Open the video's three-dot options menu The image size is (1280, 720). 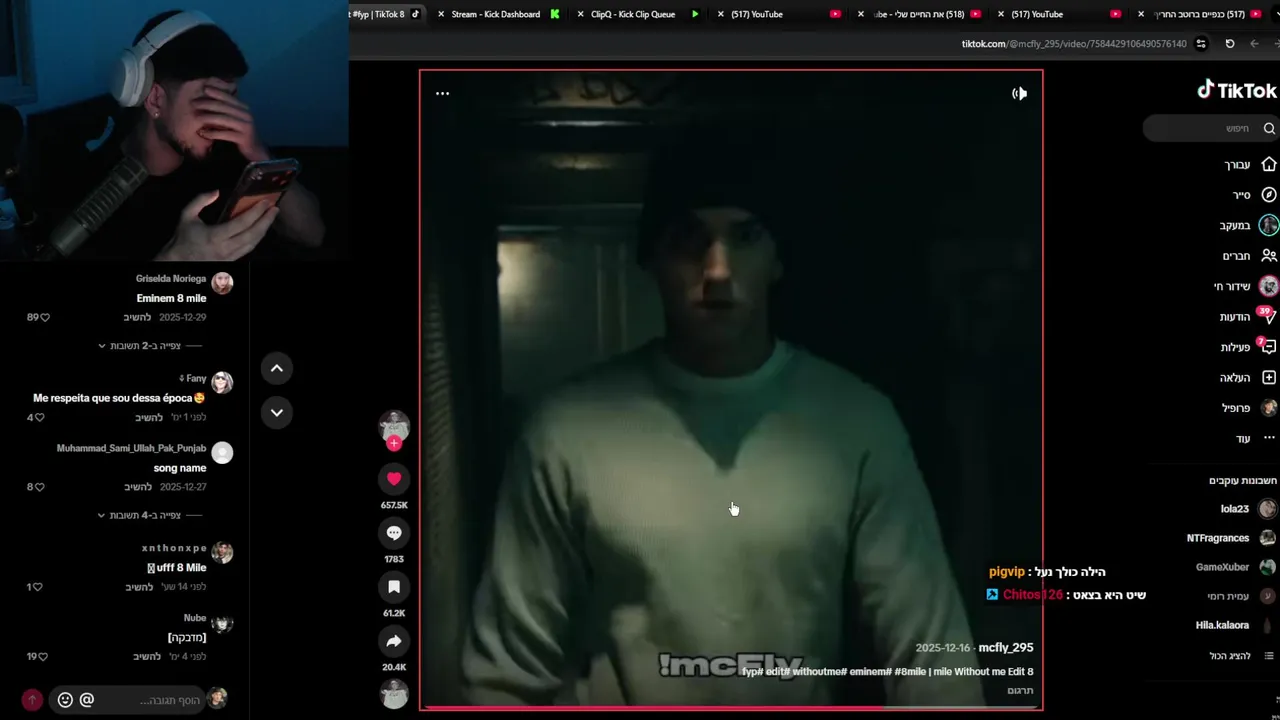[x=442, y=93]
